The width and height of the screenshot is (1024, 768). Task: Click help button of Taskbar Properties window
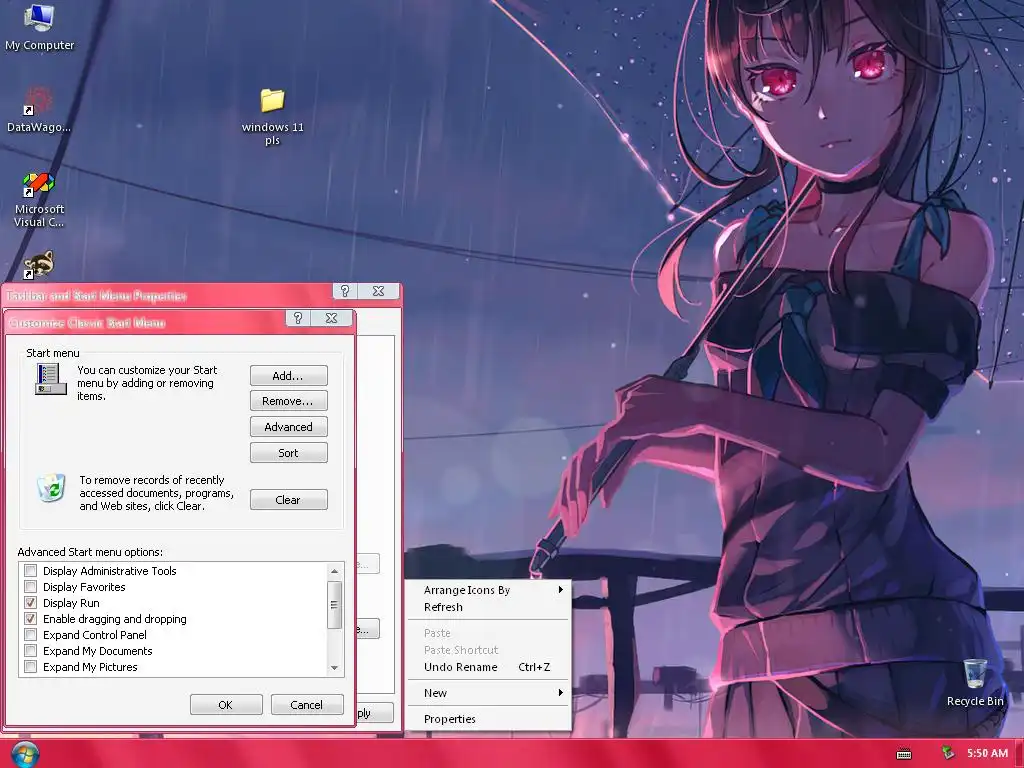click(x=345, y=291)
